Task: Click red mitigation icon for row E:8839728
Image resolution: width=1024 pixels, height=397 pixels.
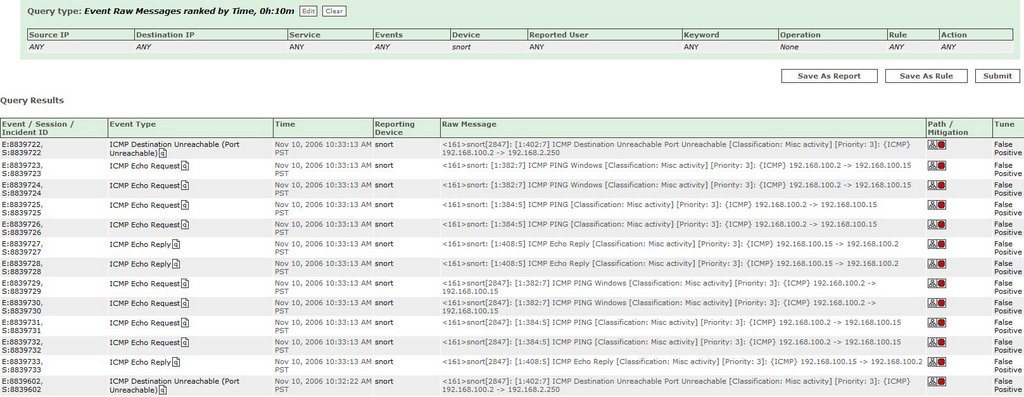Action: [942, 264]
